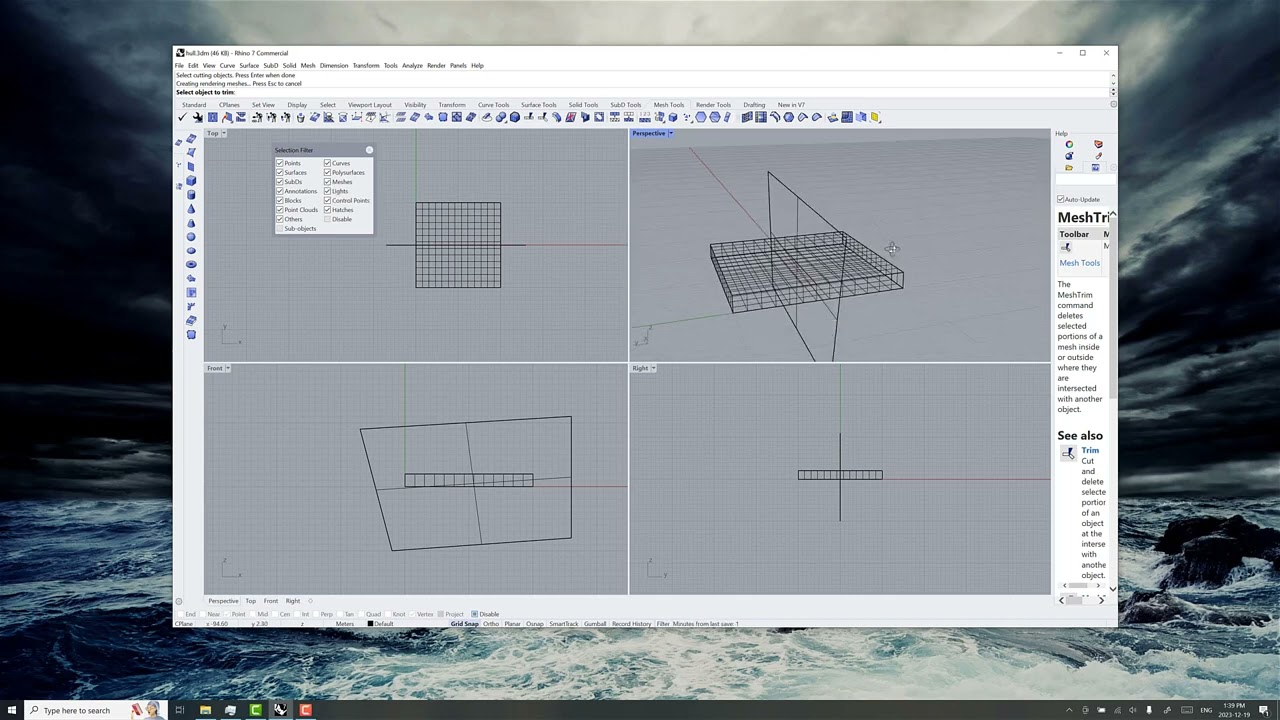Uncheck Polysurfaces in Selection Filter

coord(327,172)
